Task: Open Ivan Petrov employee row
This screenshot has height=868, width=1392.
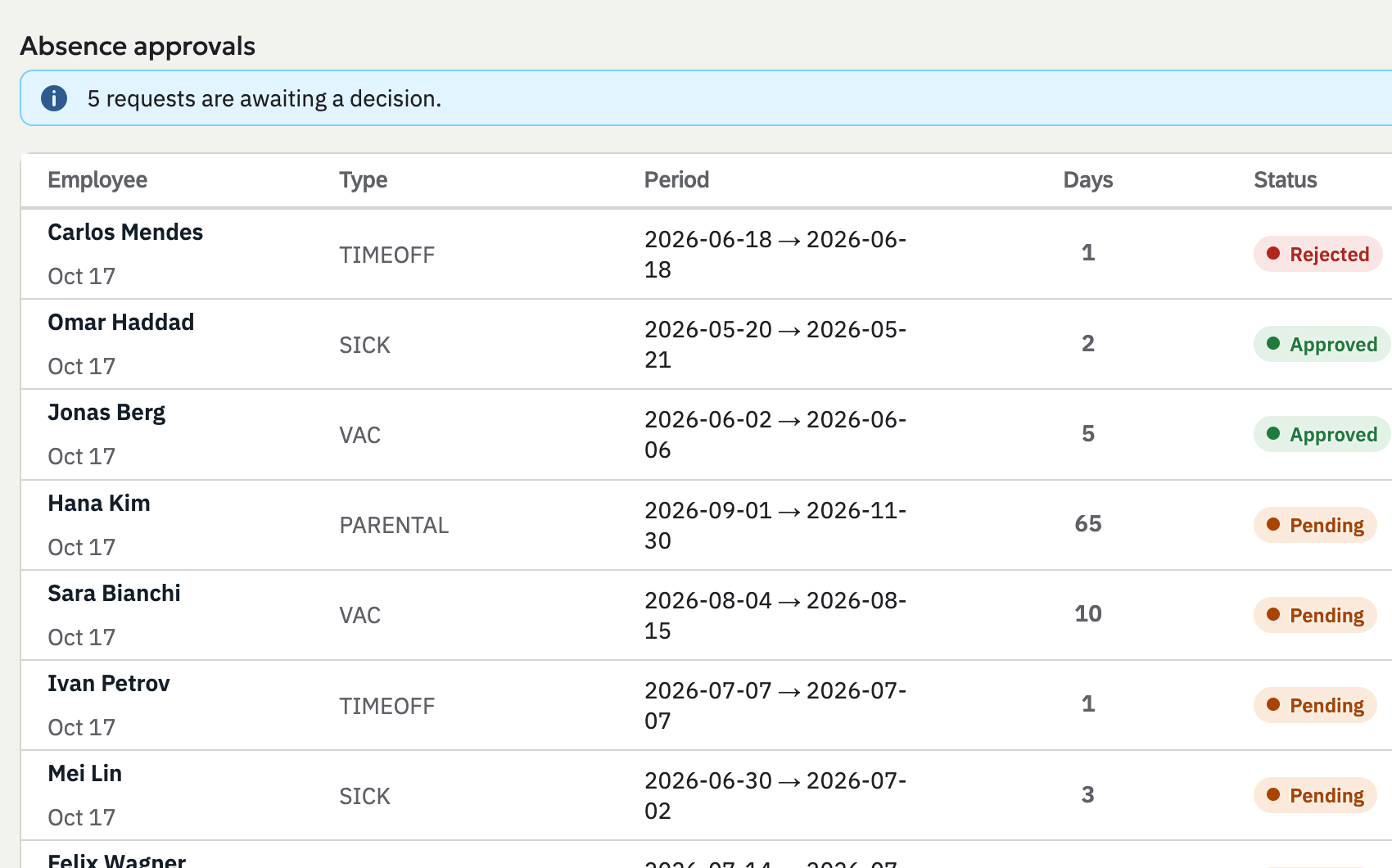Action: click(x=706, y=705)
